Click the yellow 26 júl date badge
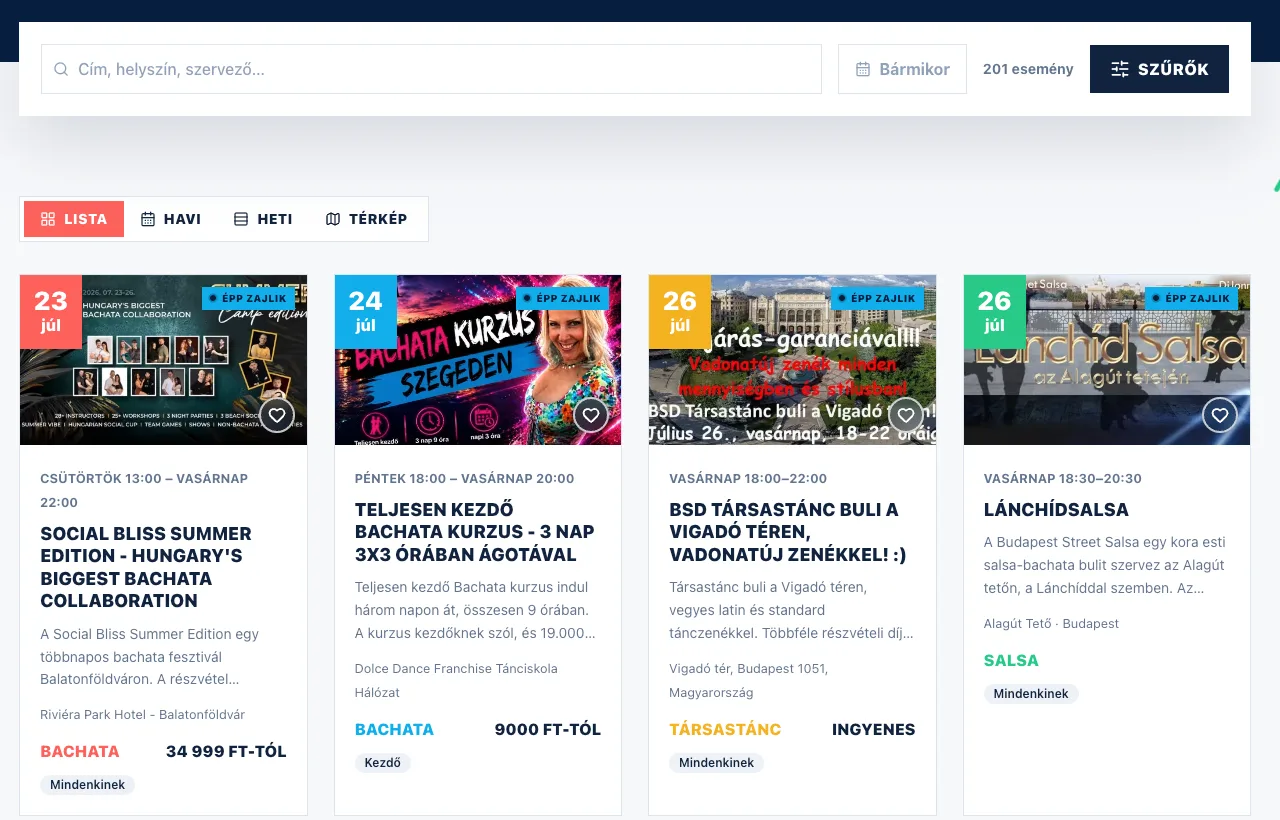The height and width of the screenshot is (820, 1280). (680, 311)
